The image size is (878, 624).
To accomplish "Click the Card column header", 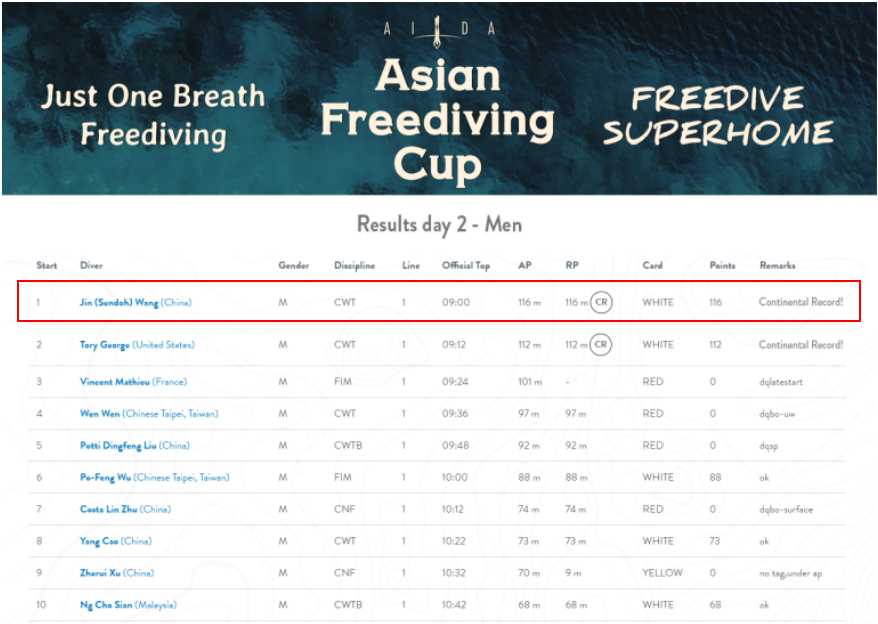I will (x=652, y=266).
